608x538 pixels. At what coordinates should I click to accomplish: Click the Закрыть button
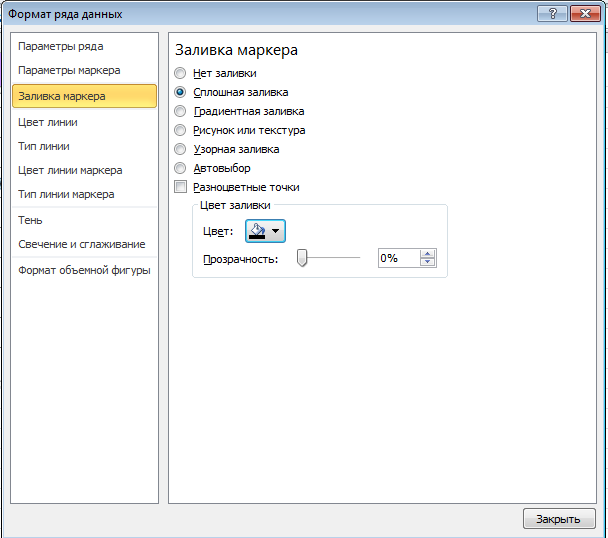pos(559,519)
